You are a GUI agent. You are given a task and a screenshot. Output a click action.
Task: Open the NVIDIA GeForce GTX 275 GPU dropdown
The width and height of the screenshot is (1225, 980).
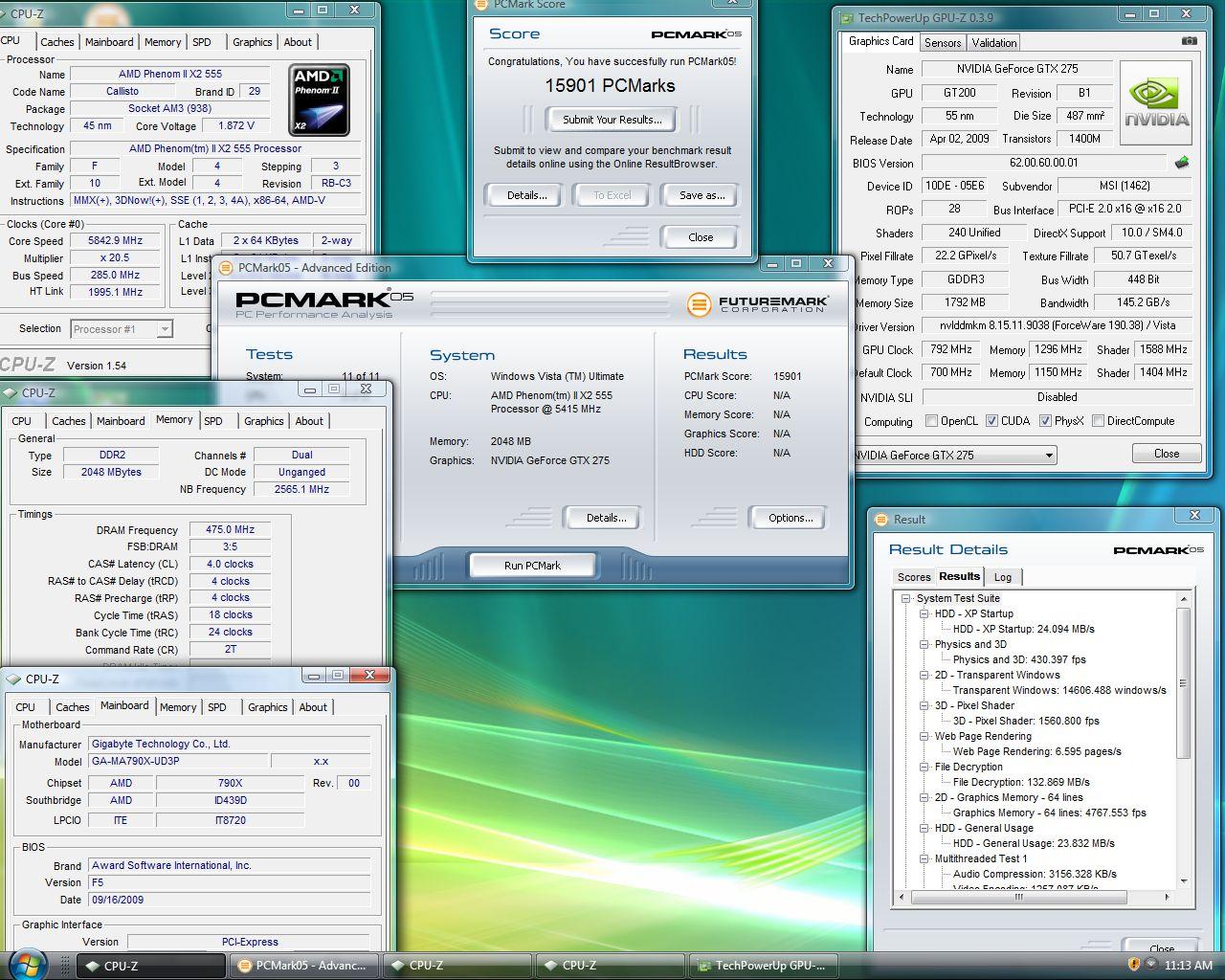tap(1049, 456)
